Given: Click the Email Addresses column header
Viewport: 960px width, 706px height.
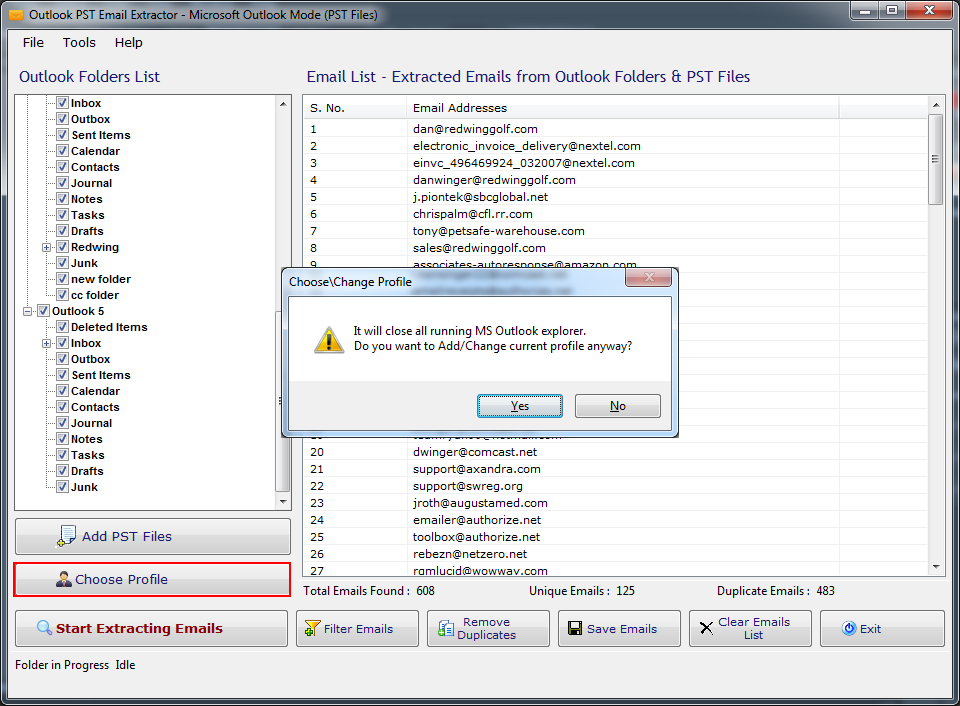Looking at the screenshot, I should (622, 108).
